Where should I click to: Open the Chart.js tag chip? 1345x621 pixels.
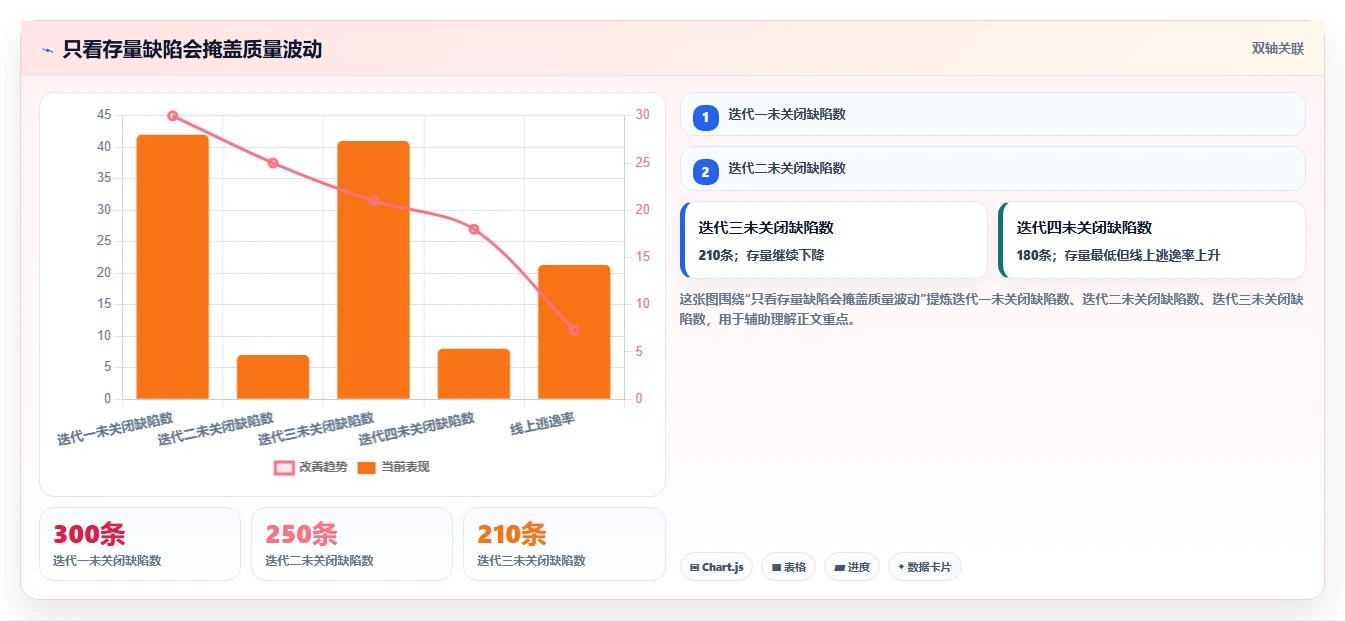click(x=716, y=567)
